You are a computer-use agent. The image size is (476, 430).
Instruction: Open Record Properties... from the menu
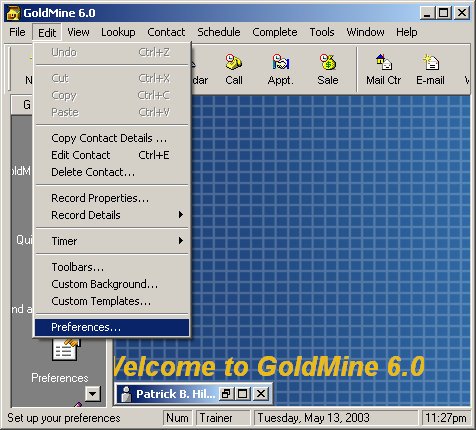pyautogui.click(x=112, y=198)
